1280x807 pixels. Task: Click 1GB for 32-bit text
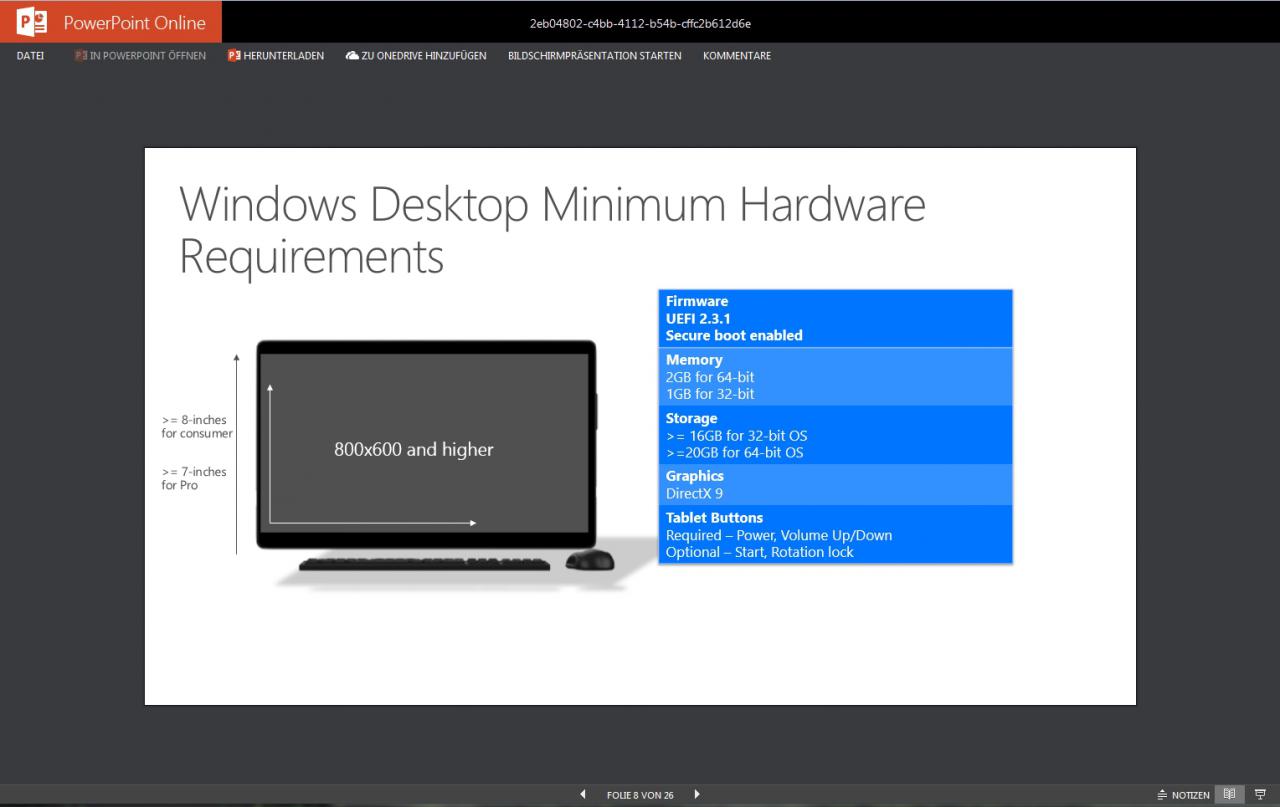click(710, 394)
